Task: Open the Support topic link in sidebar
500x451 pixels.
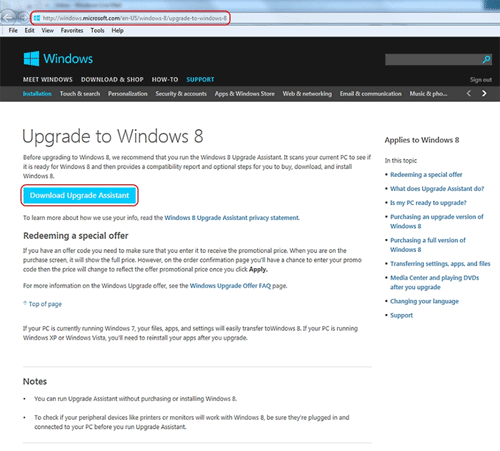Action: [x=401, y=315]
